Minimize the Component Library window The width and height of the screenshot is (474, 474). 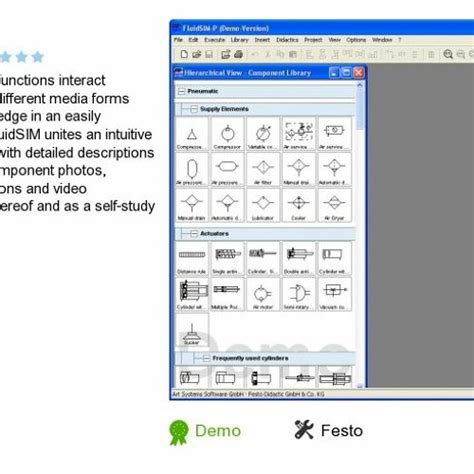click(x=334, y=73)
